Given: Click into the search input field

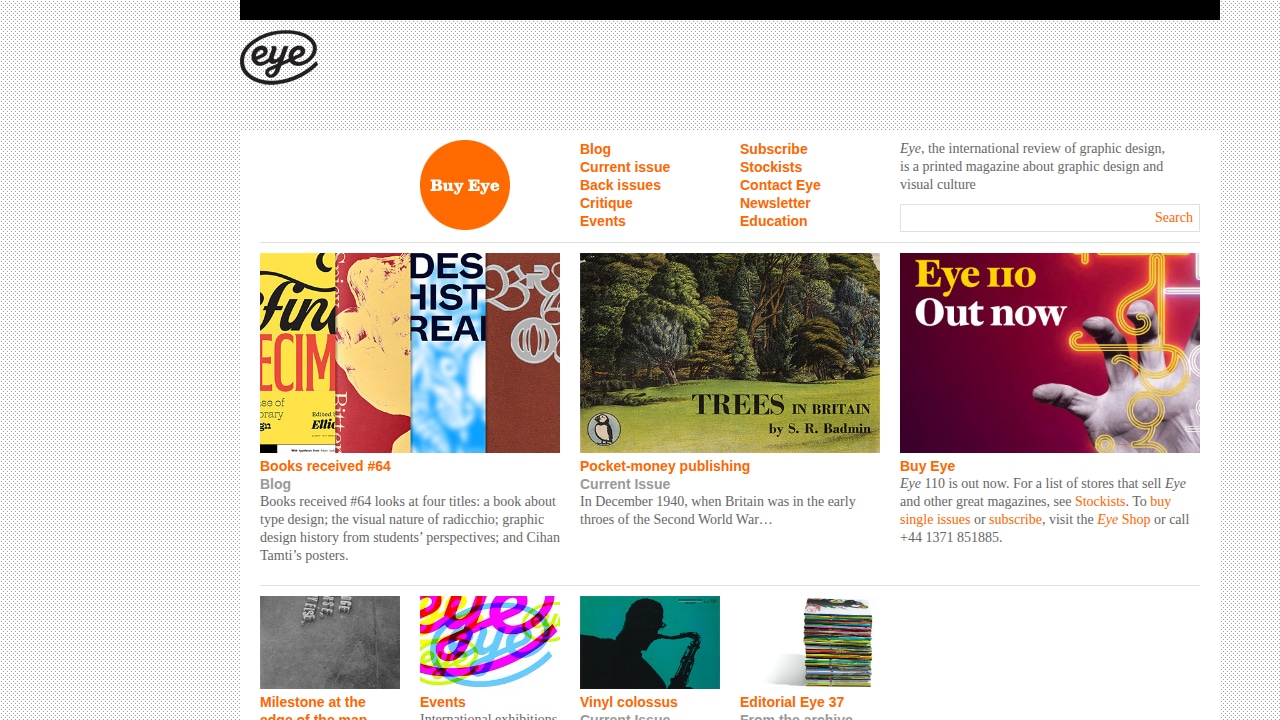Looking at the screenshot, I should pos(1025,218).
